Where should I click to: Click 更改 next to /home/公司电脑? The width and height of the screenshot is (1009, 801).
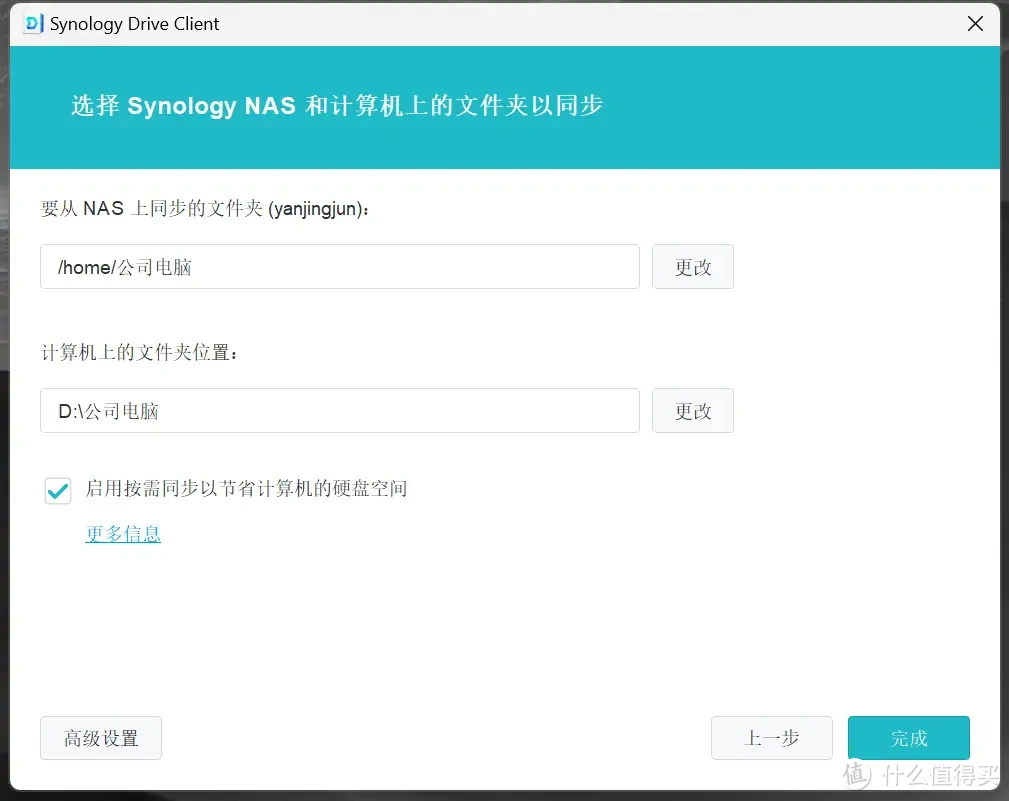[x=692, y=266]
